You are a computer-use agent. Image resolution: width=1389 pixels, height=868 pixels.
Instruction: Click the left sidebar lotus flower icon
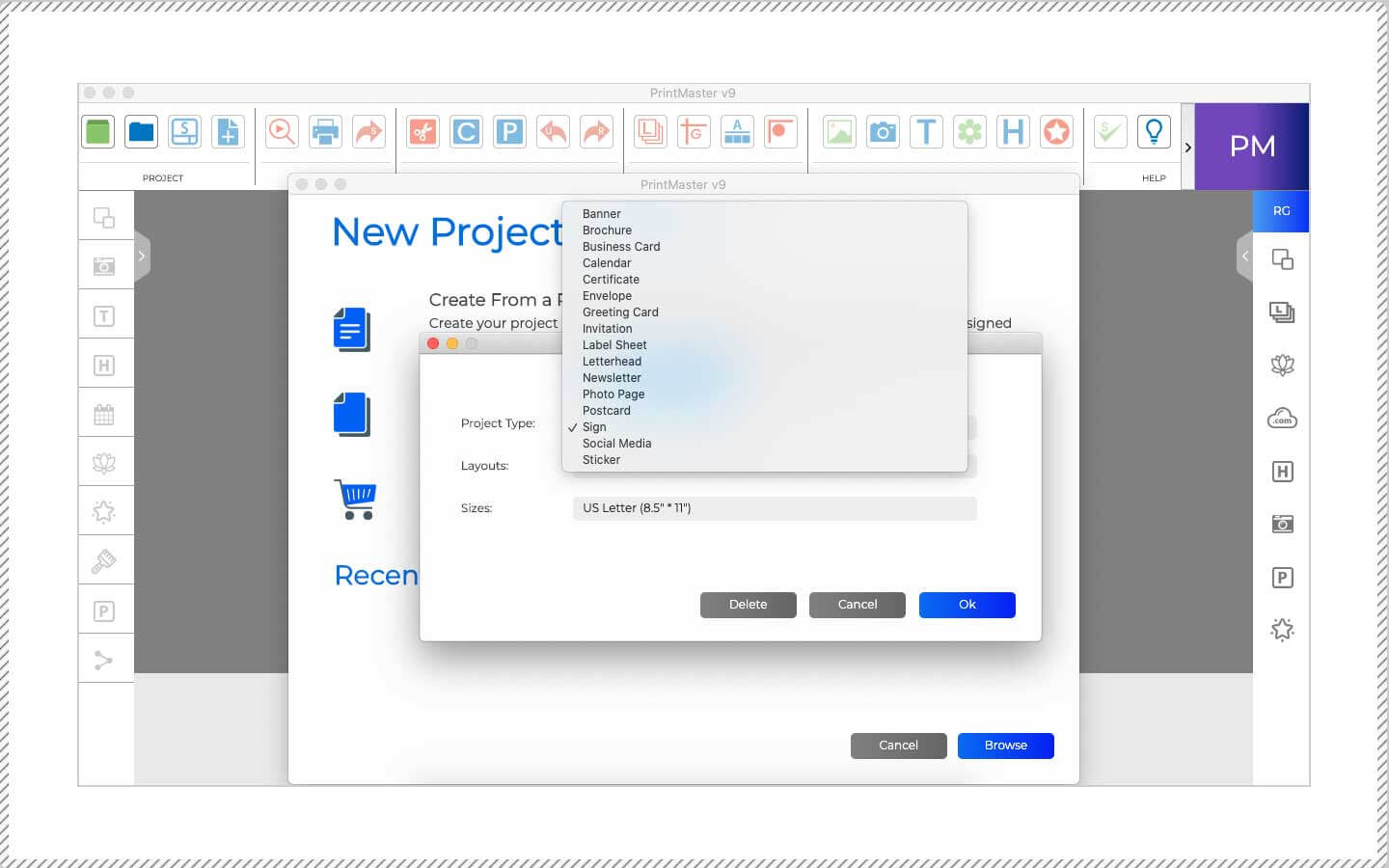[104, 464]
